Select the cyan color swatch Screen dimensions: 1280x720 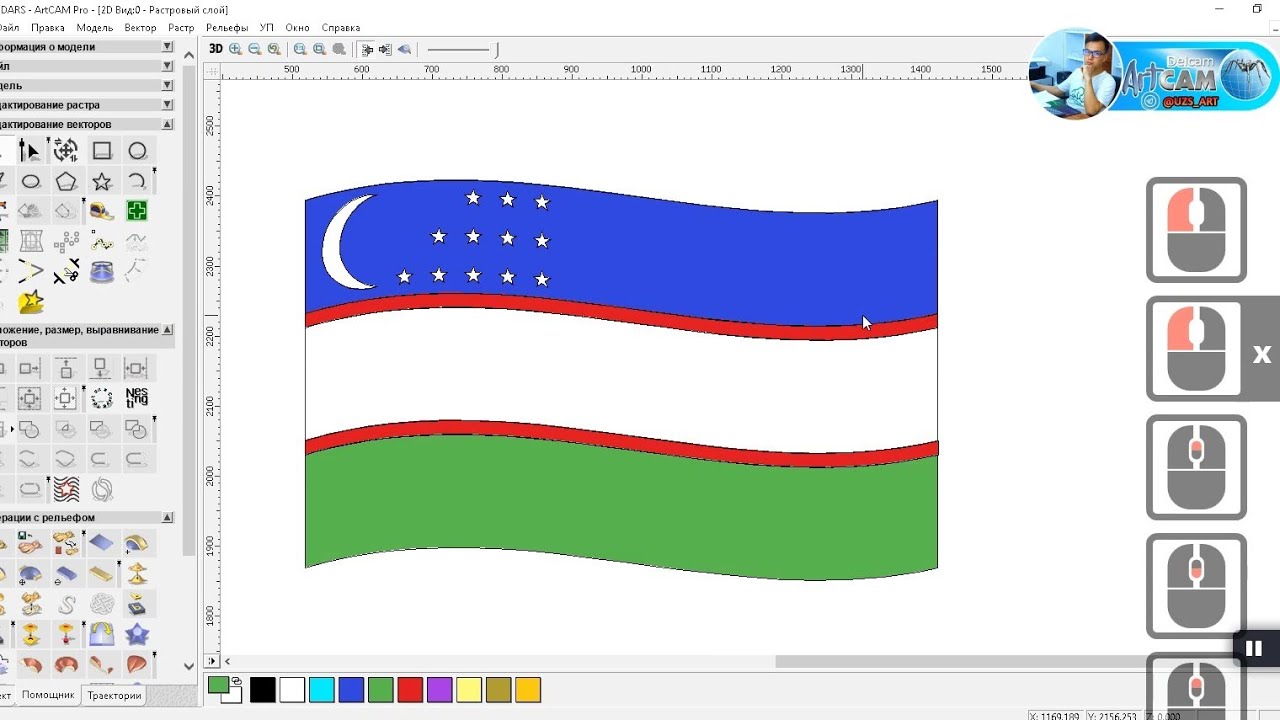(x=321, y=689)
